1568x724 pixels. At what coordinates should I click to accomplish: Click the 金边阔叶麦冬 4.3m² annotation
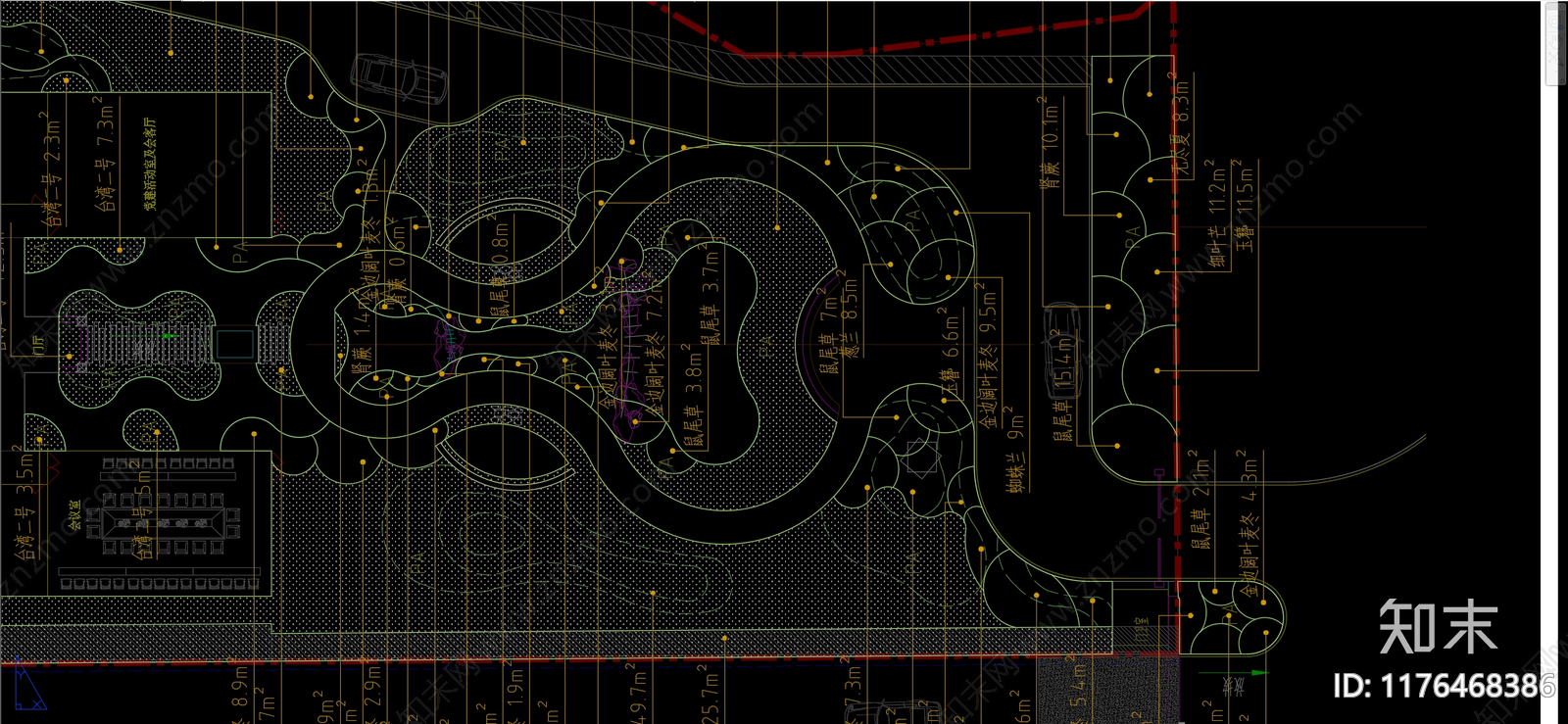coord(1249,525)
